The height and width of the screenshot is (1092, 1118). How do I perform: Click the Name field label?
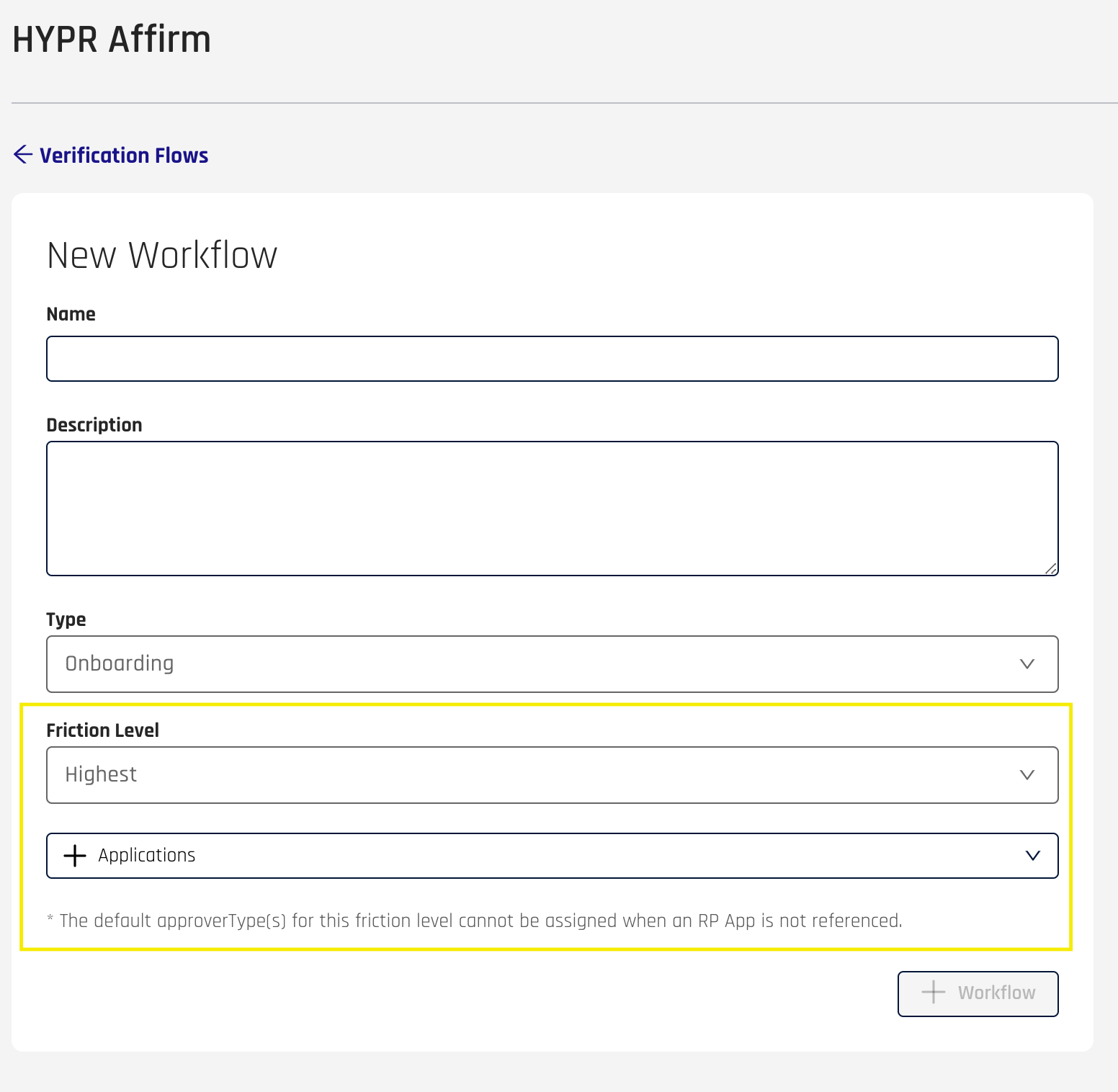pyautogui.click(x=71, y=314)
